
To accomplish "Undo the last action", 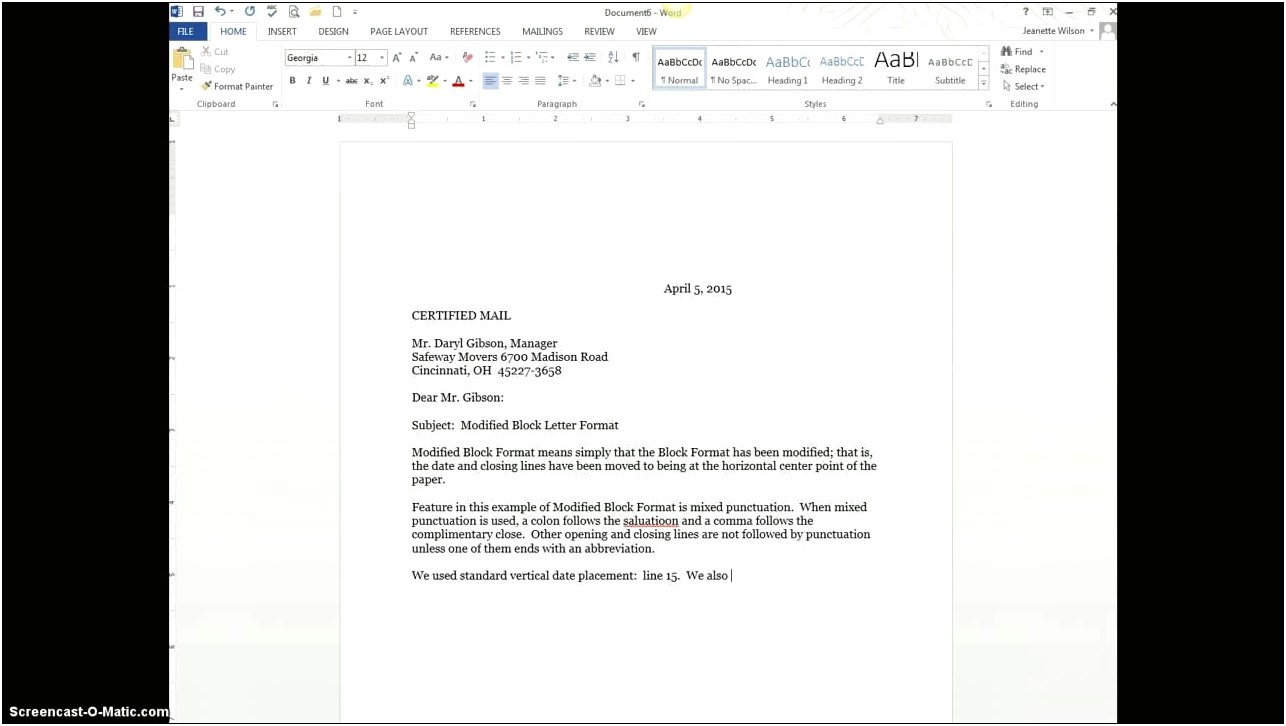I will (220, 12).
